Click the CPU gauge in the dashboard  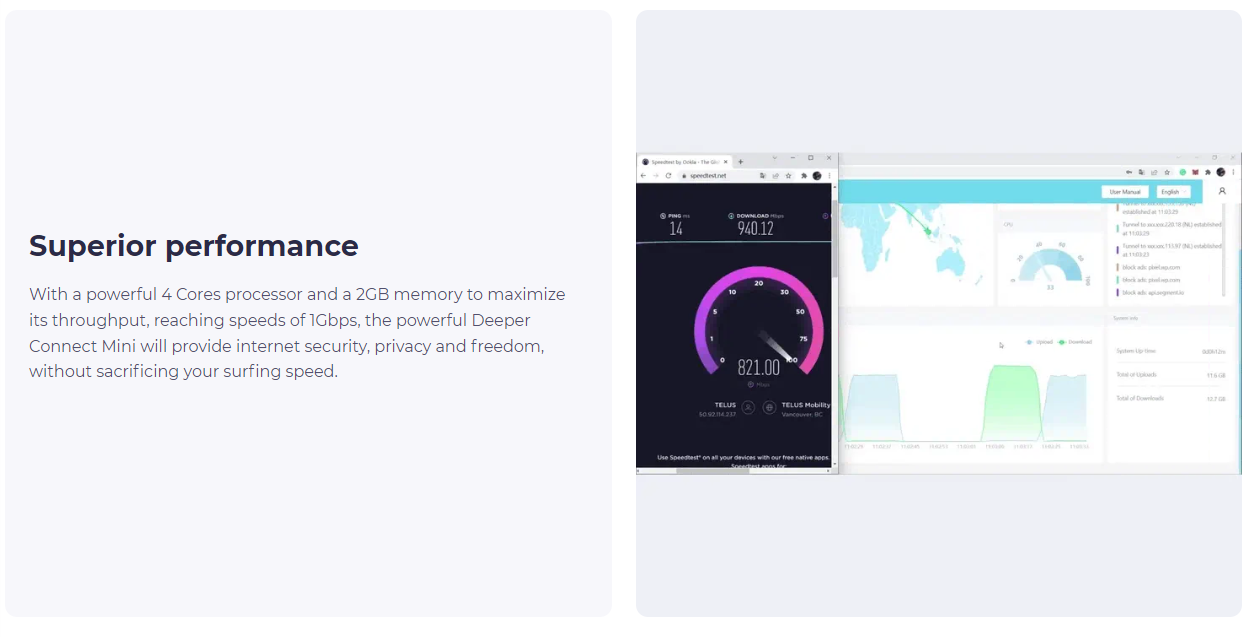[x=1049, y=267]
